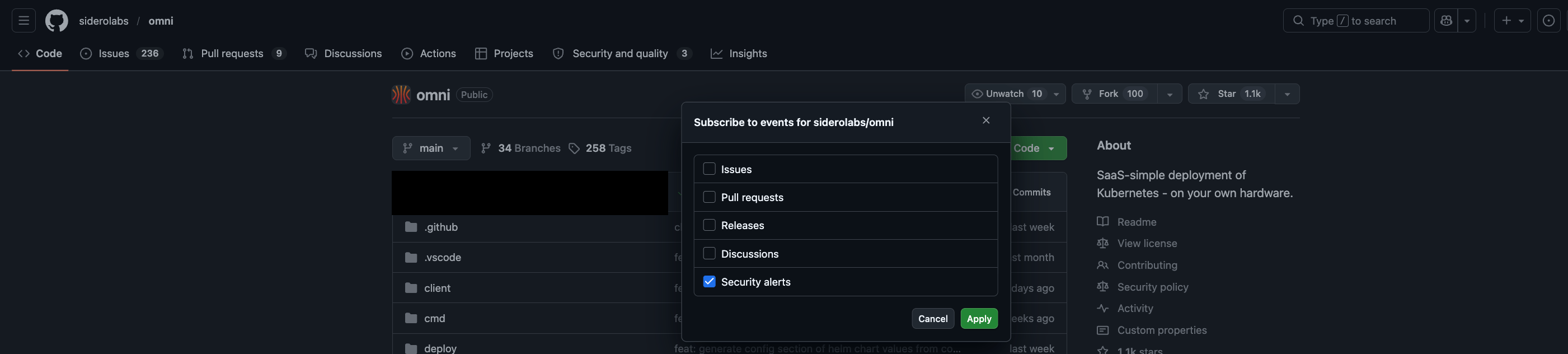This screenshot has height=354, width=1568.
Task: Enable the Pull requests checkbox
Action: pos(709,197)
